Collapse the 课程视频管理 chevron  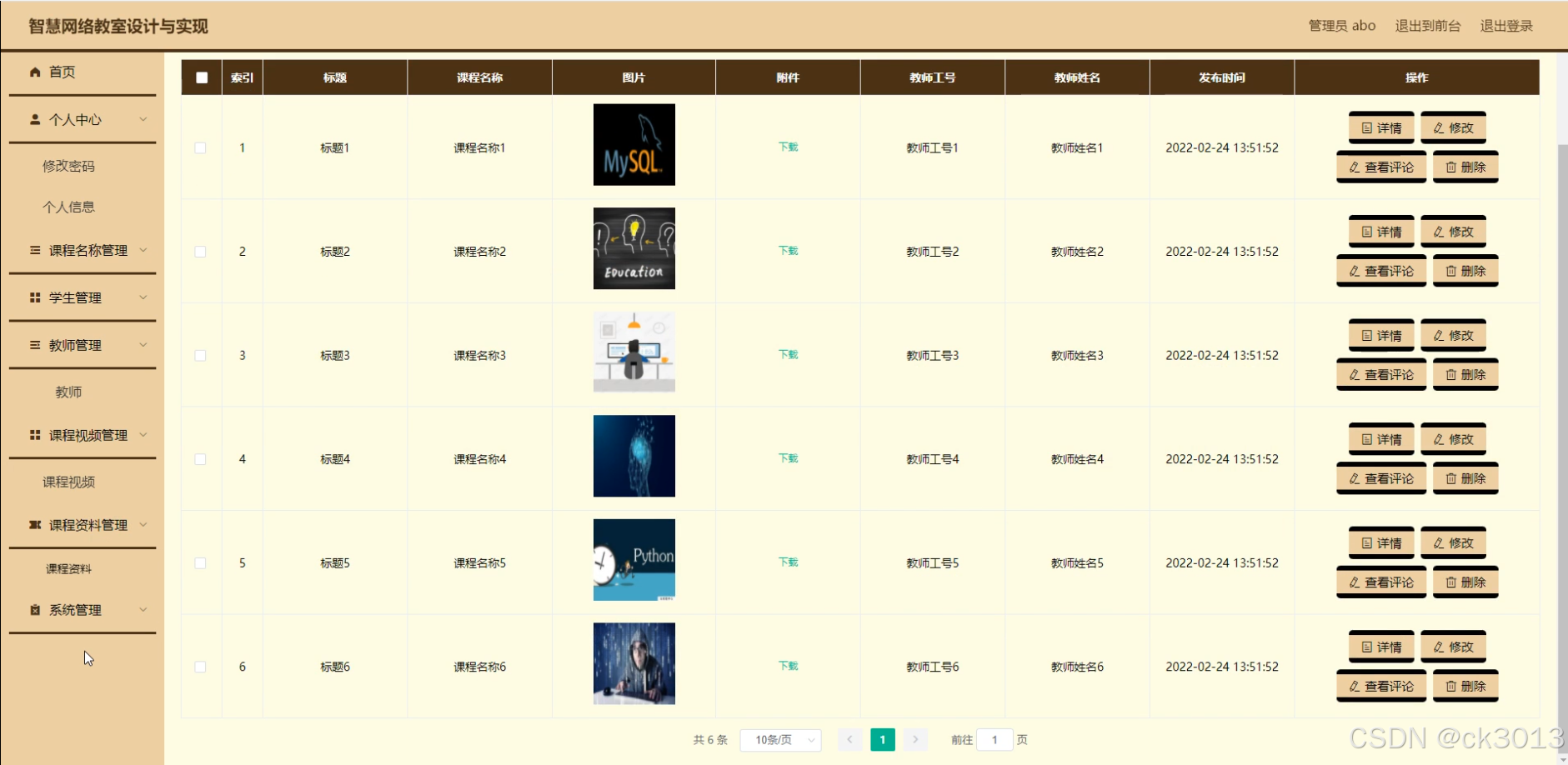[143, 435]
